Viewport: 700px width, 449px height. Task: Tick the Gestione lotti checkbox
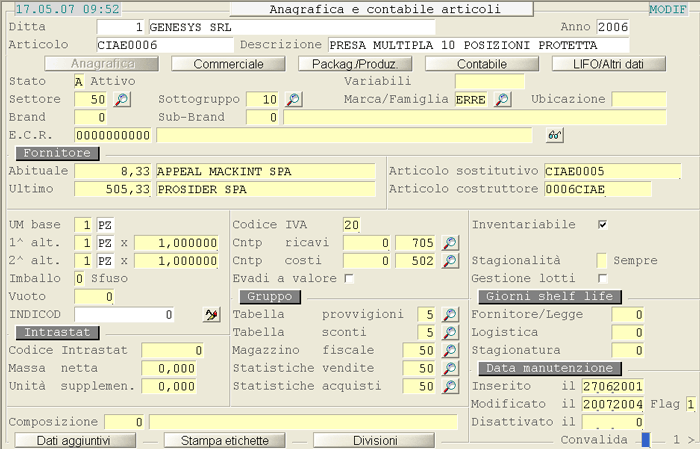pyautogui.click(x=602, y=278)
